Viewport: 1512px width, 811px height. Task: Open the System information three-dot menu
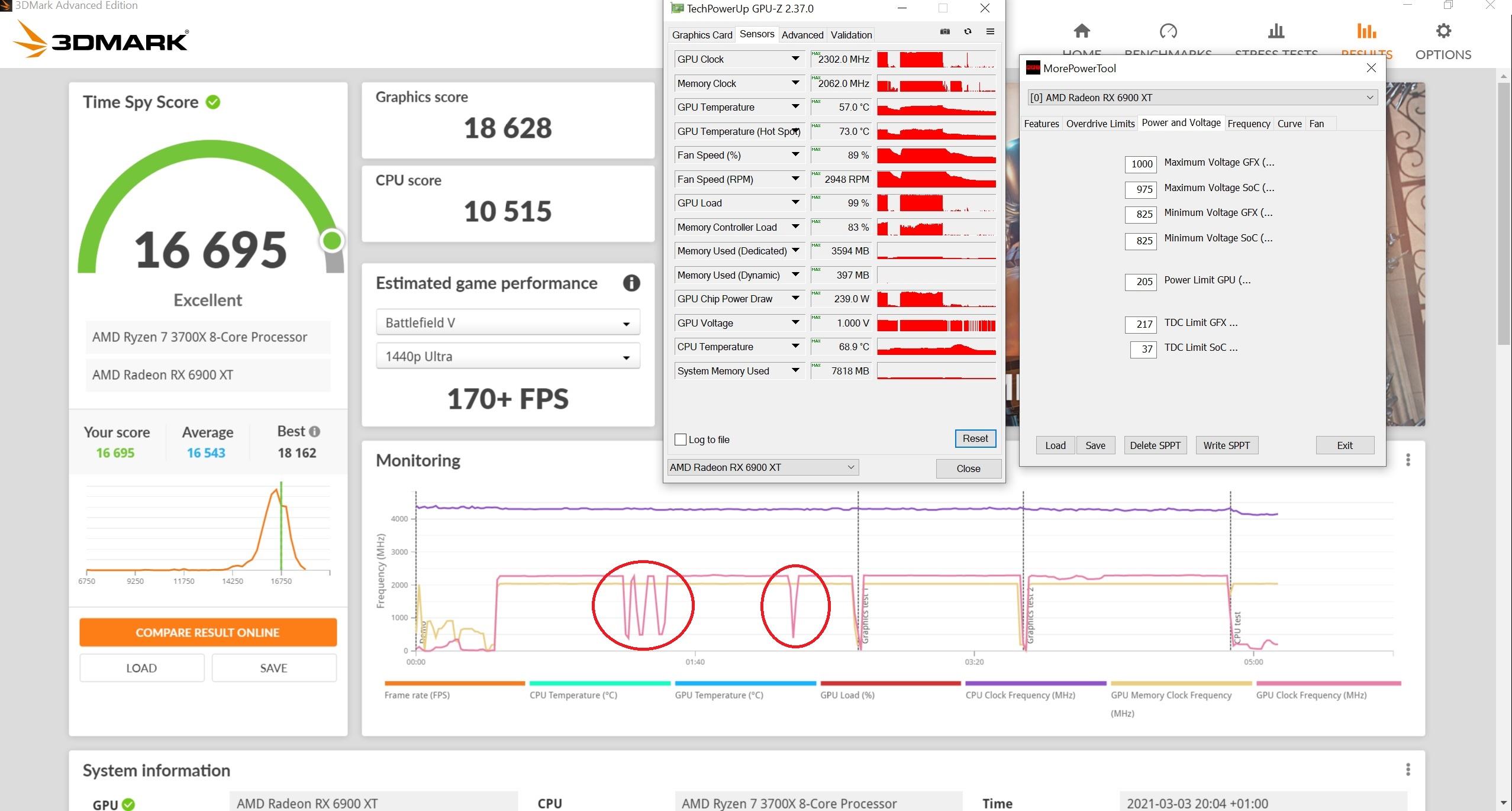[x=1408, y=769]
